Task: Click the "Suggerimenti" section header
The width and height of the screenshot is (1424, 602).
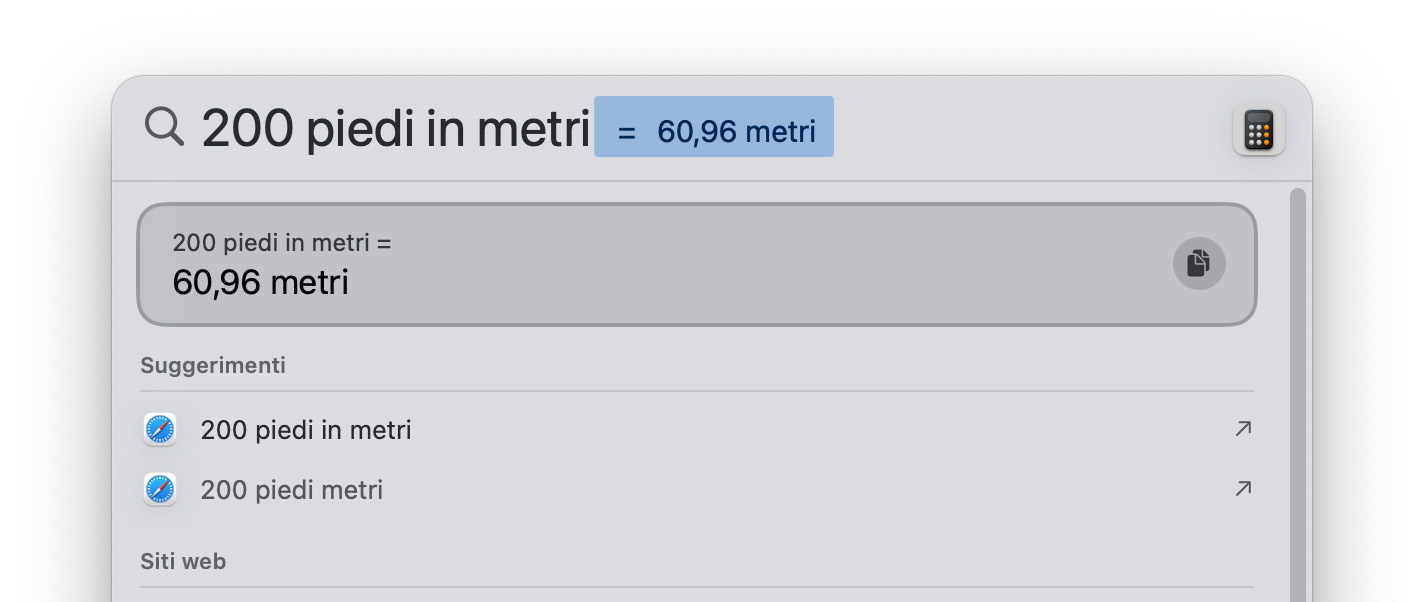Action: (213, 366)
